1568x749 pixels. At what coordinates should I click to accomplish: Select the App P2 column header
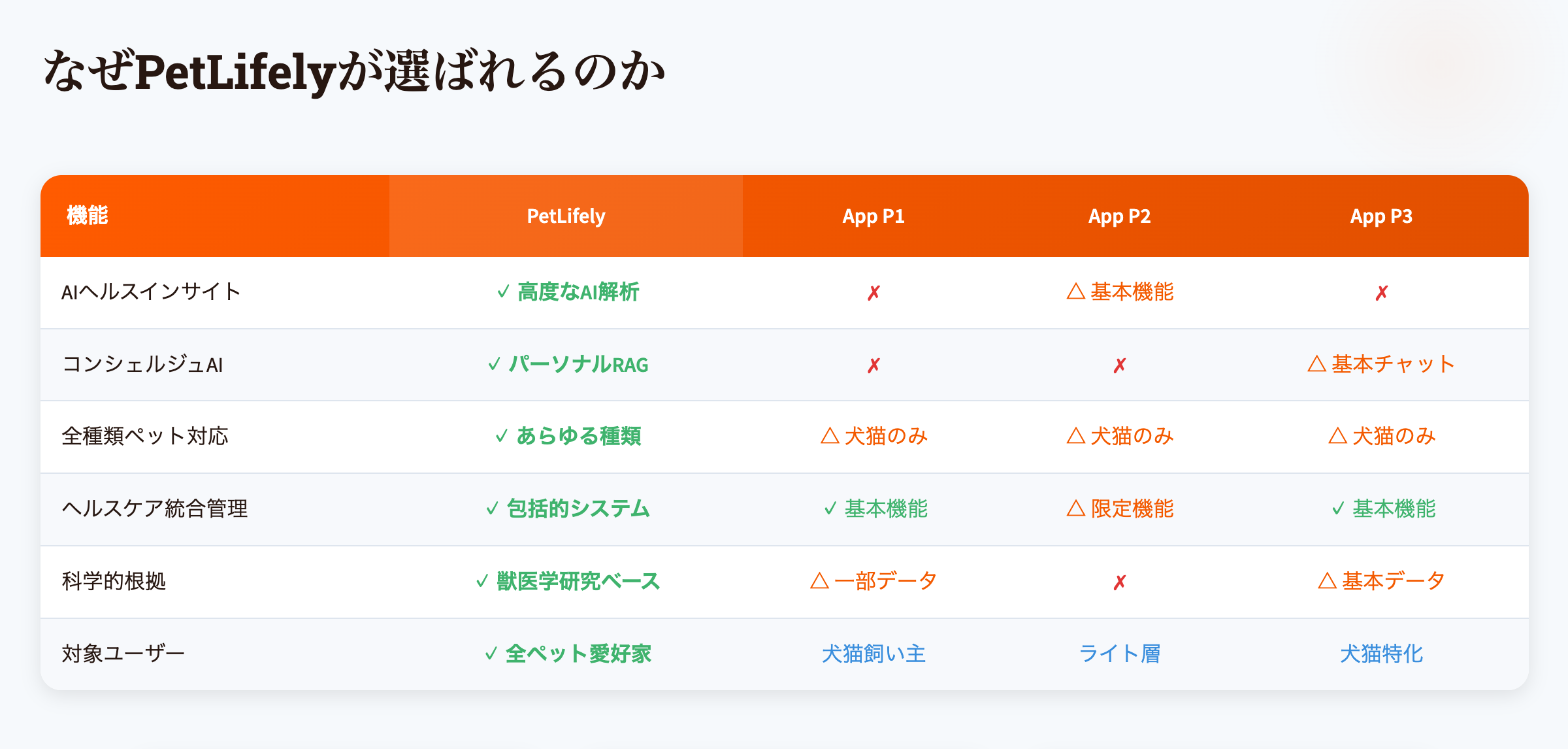click(x=1119, y=216)
